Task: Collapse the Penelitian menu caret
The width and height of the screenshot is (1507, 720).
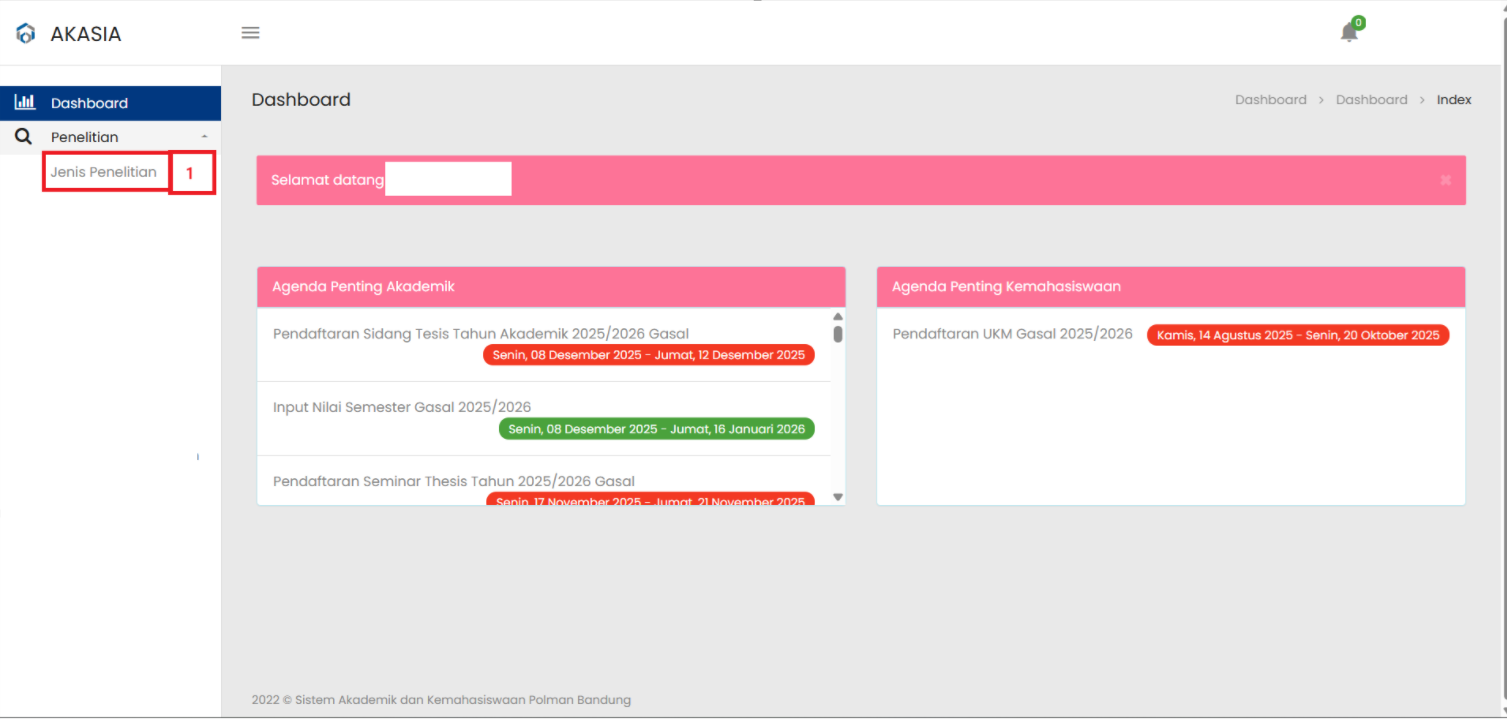Action: 205,137
